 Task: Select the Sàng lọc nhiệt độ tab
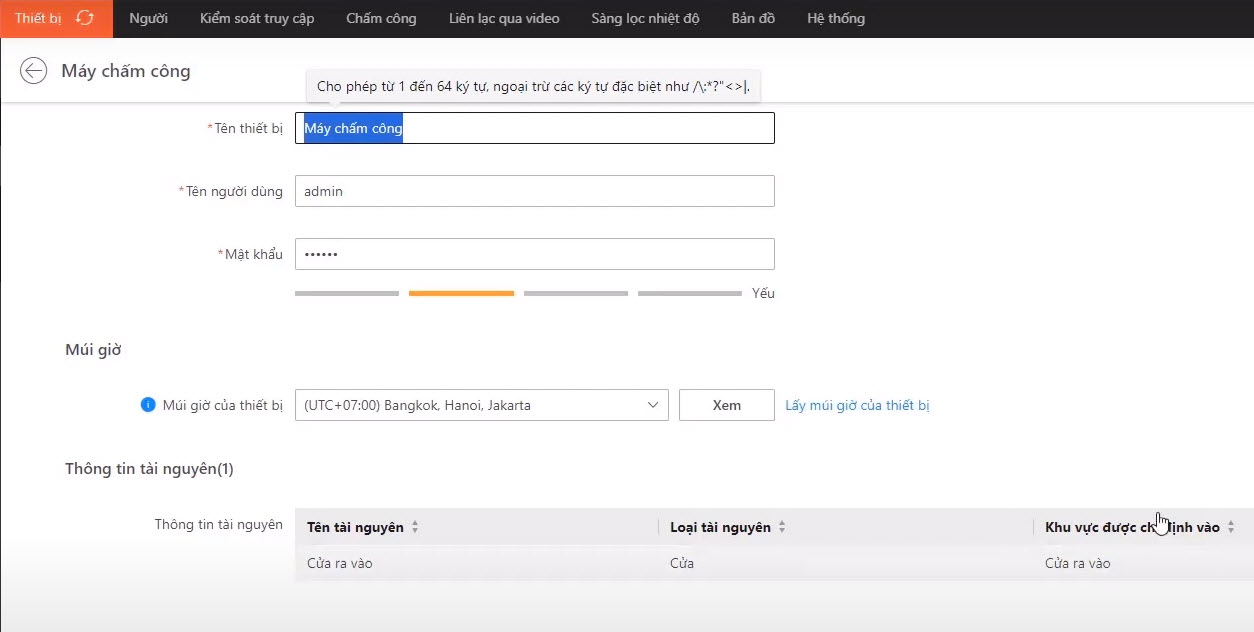click(645, 18)
